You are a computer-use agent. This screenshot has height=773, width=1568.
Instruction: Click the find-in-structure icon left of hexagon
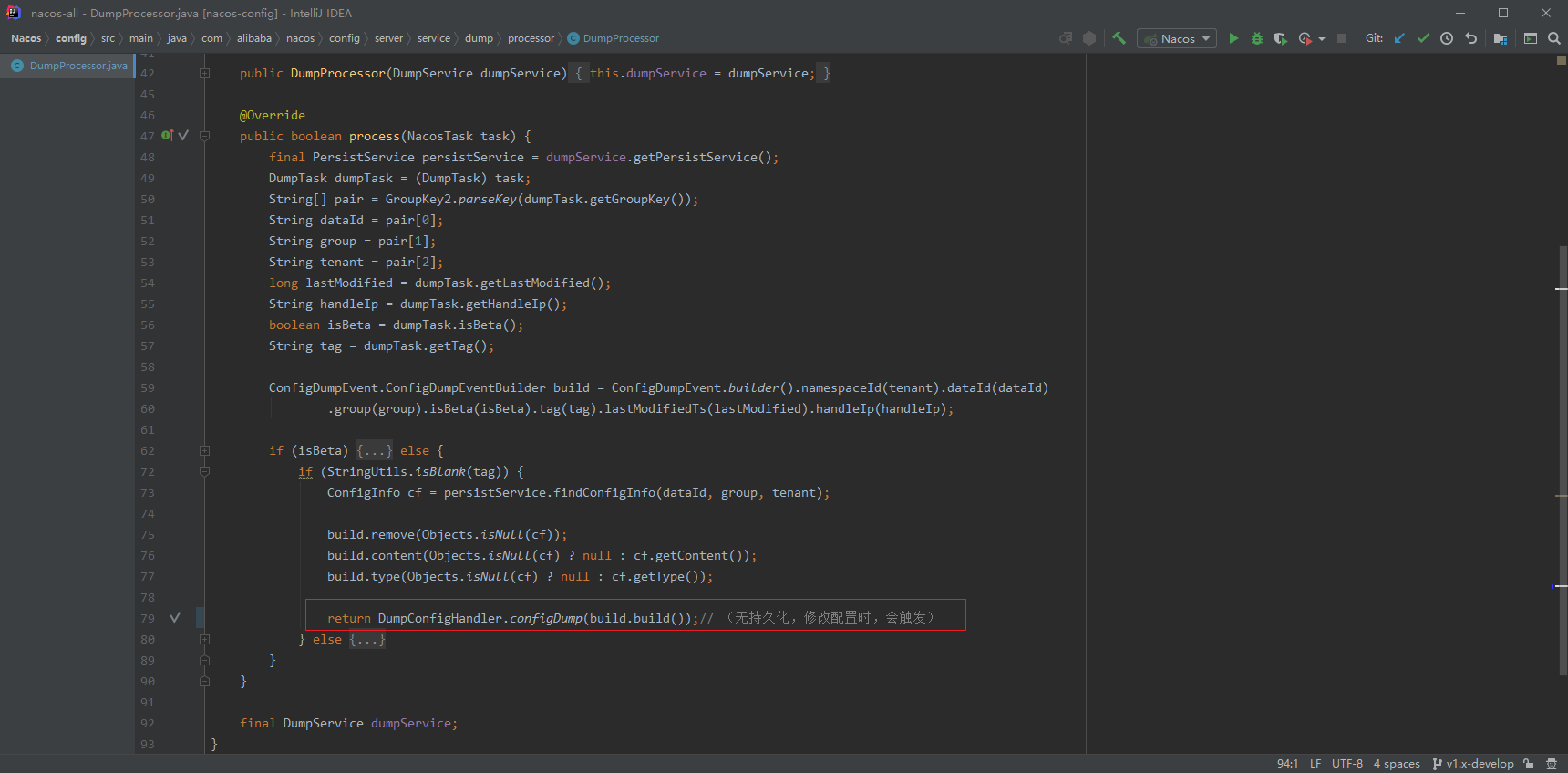click(x=1066, y=38)
